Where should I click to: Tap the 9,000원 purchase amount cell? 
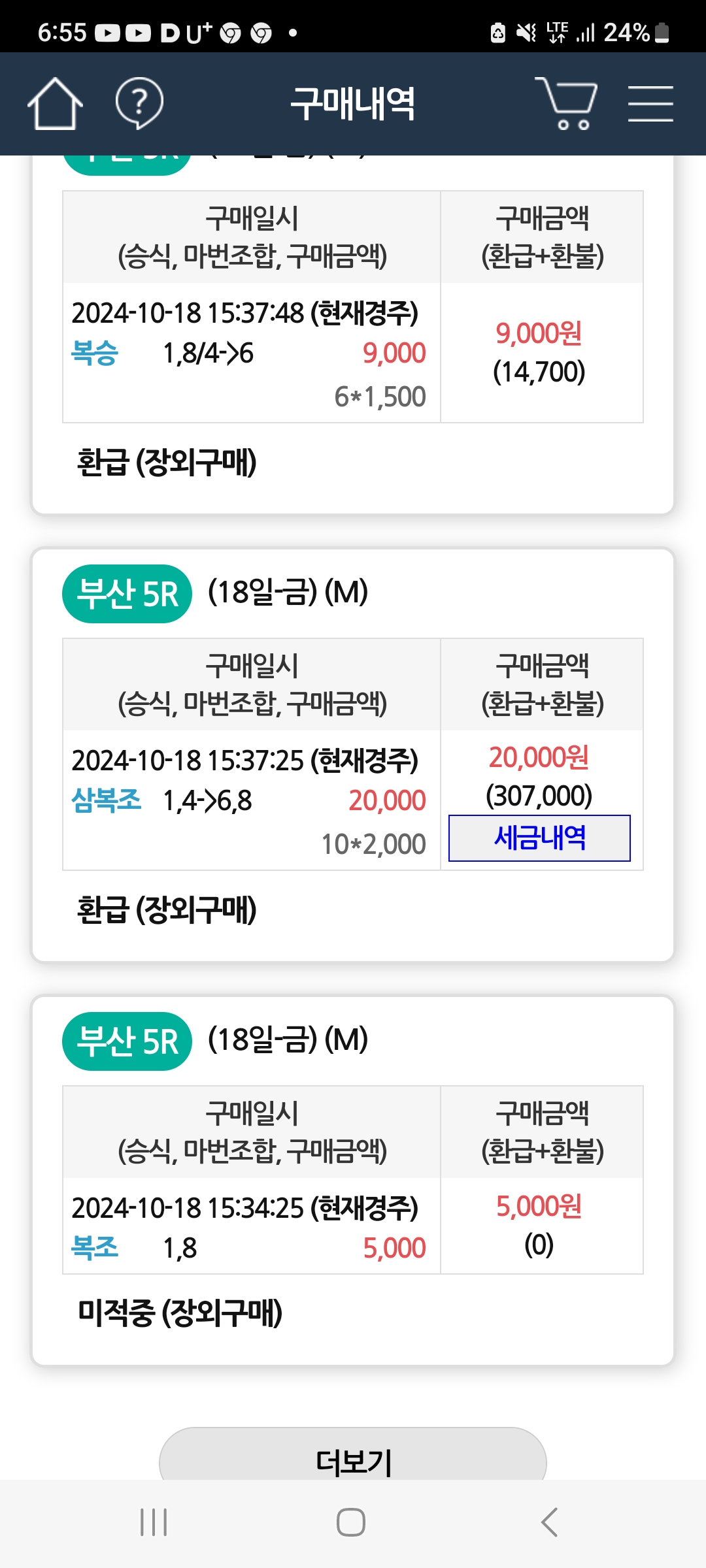tap(539, 334)
